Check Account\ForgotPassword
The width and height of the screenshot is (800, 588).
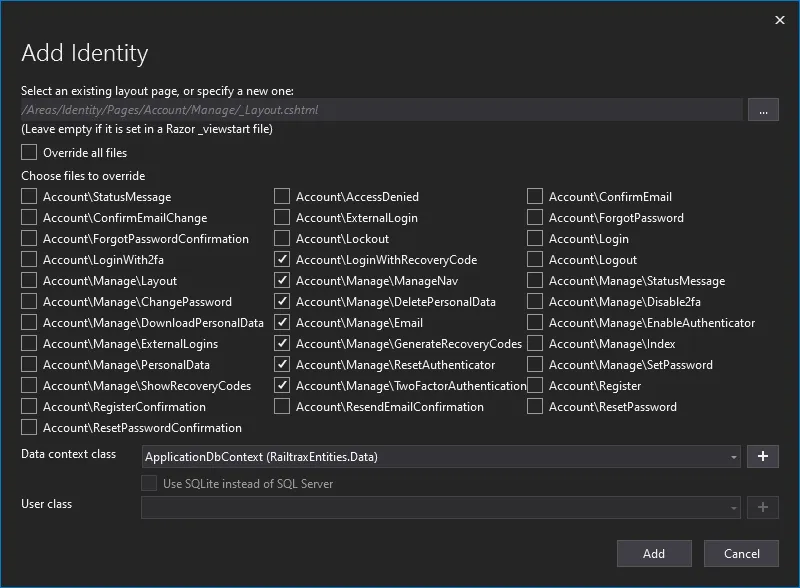coord(535,217)
